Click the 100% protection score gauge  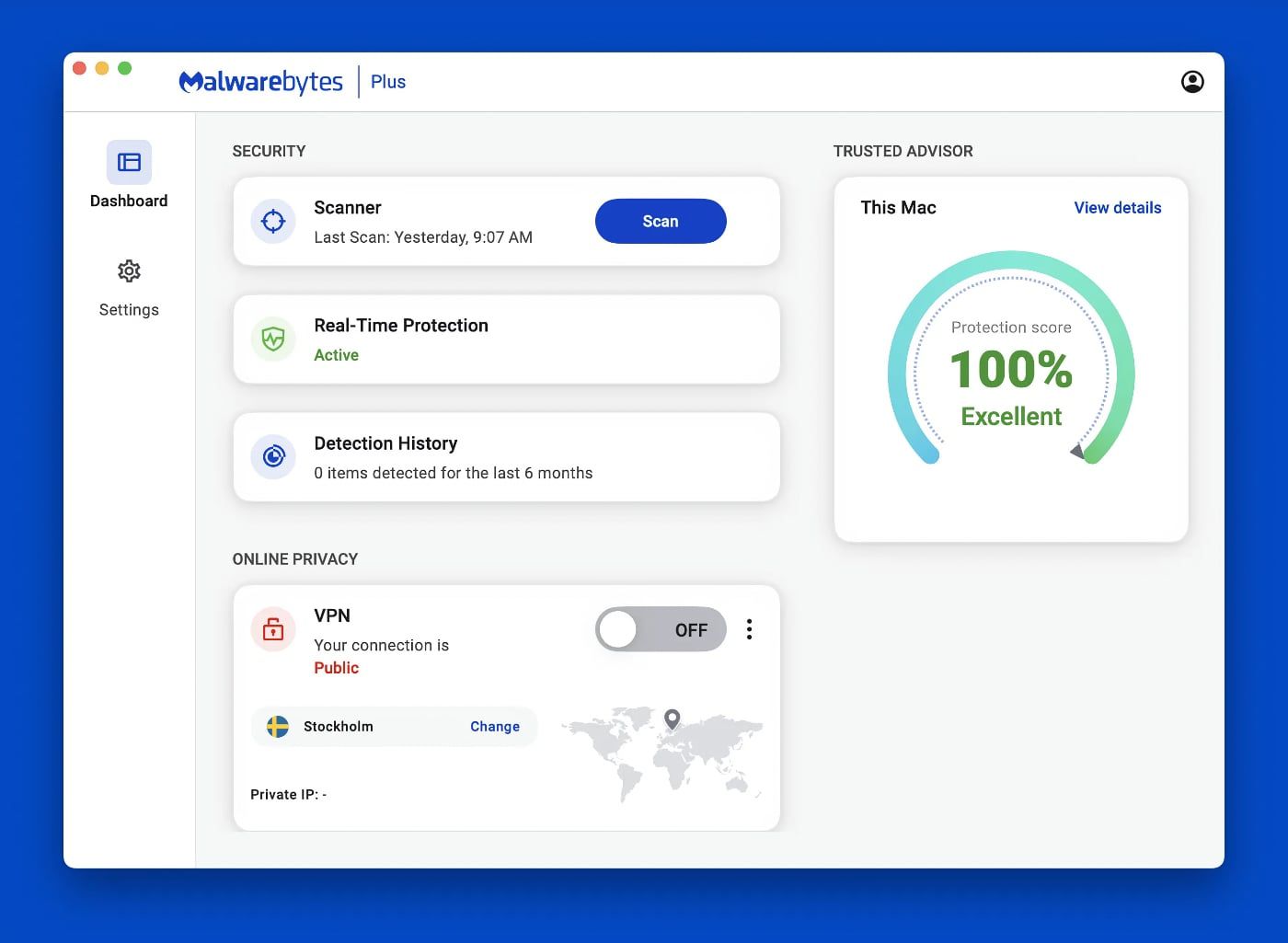1011,359
